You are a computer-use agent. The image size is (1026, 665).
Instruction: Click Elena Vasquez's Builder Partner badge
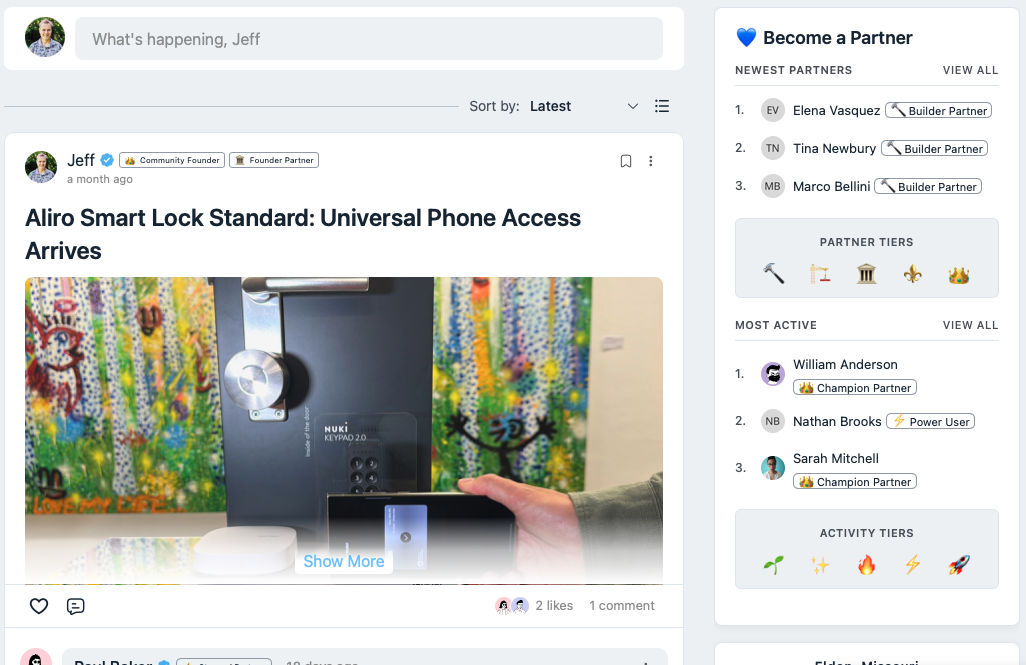click(x=938, y=111)
